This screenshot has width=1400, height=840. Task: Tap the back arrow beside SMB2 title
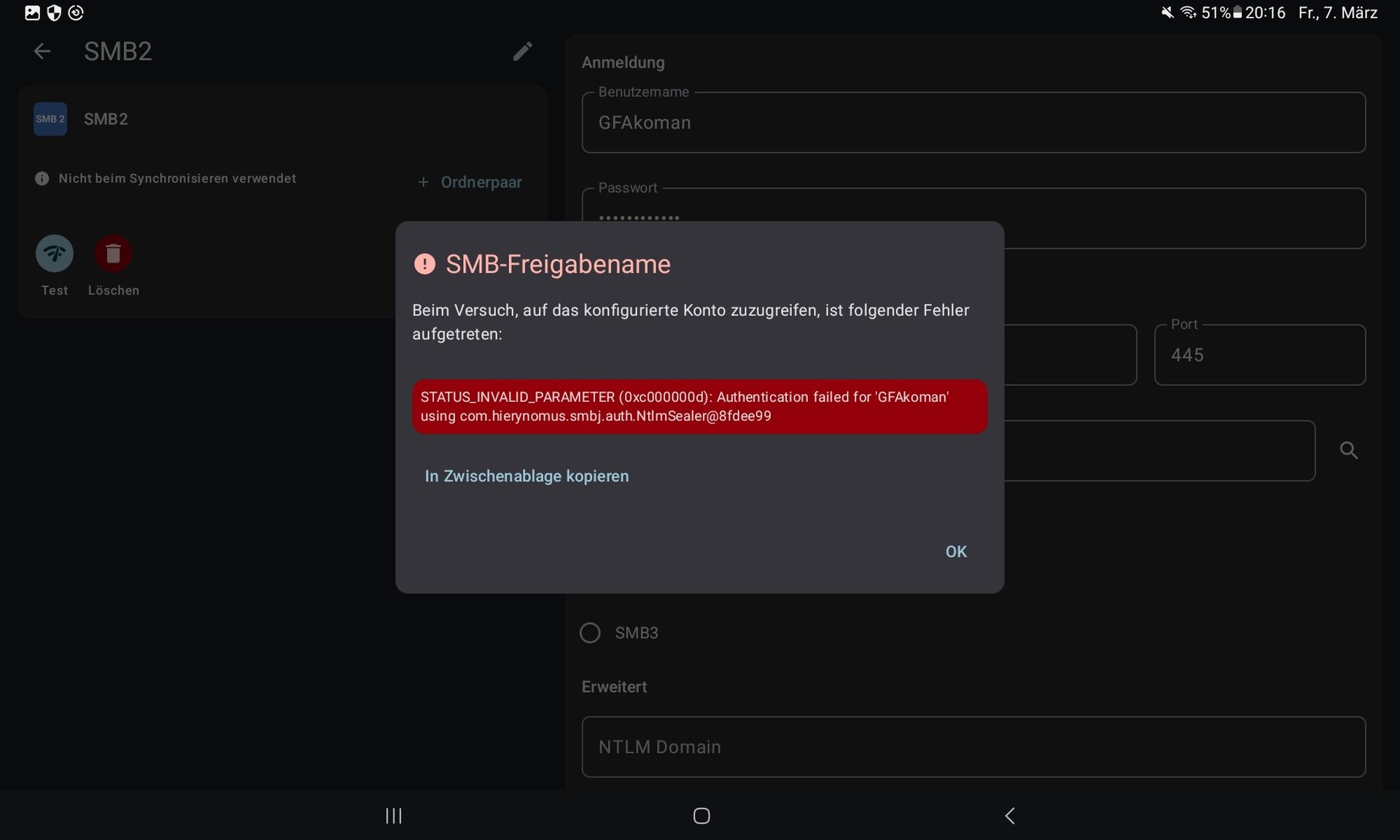point(42,51)
